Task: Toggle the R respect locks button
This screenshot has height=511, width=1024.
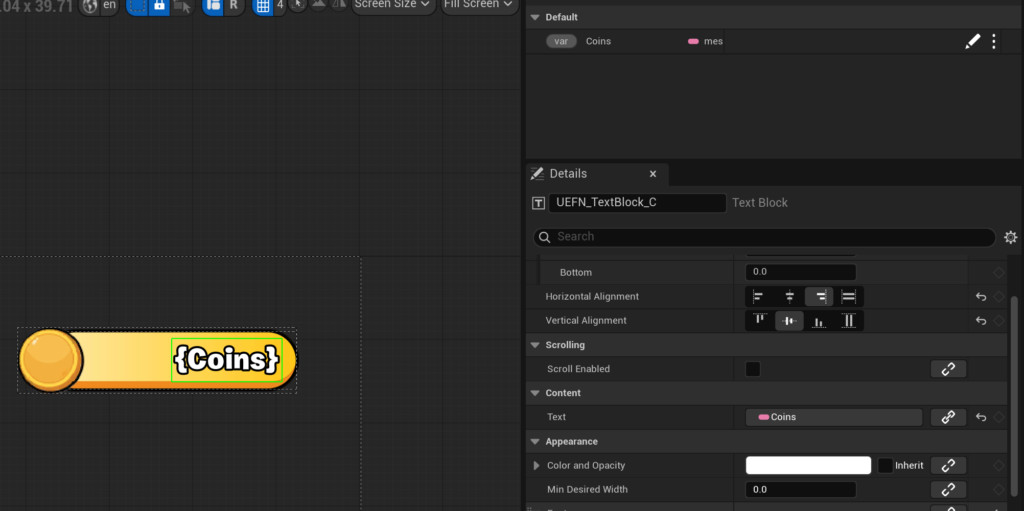Action: tap(234, 5)
